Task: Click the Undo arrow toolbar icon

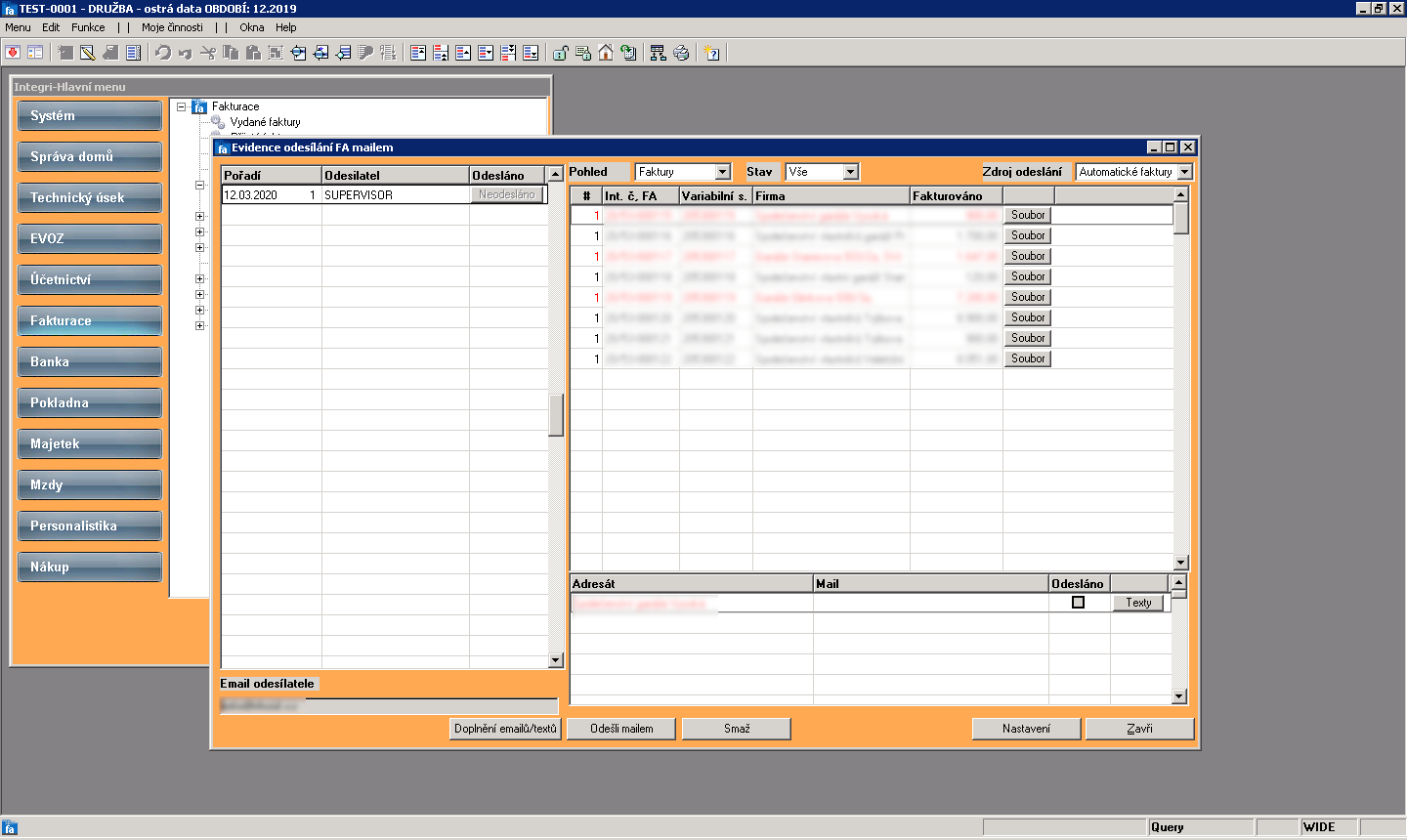Action: [163, 53]
